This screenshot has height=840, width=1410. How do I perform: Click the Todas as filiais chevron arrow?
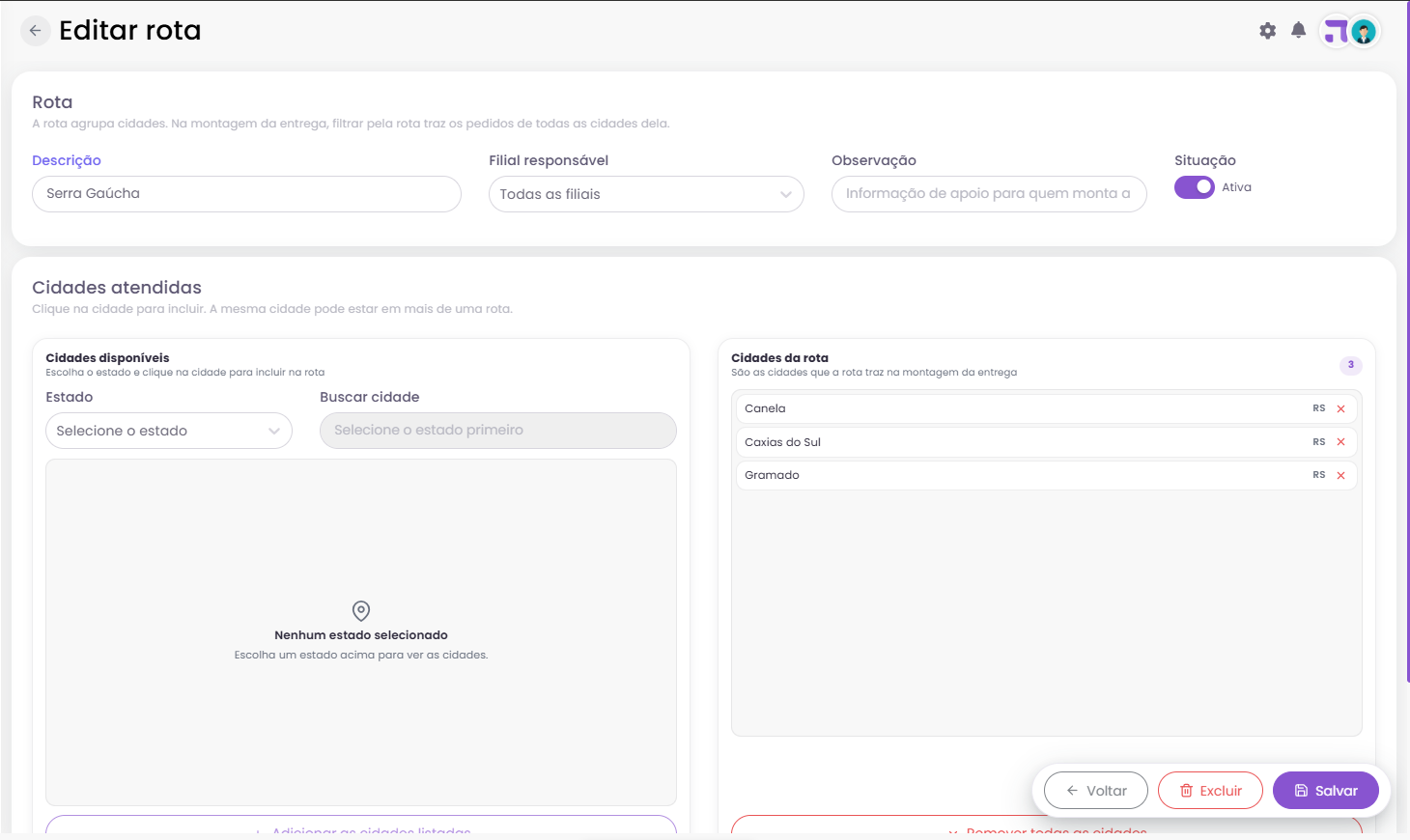[786, 194]
